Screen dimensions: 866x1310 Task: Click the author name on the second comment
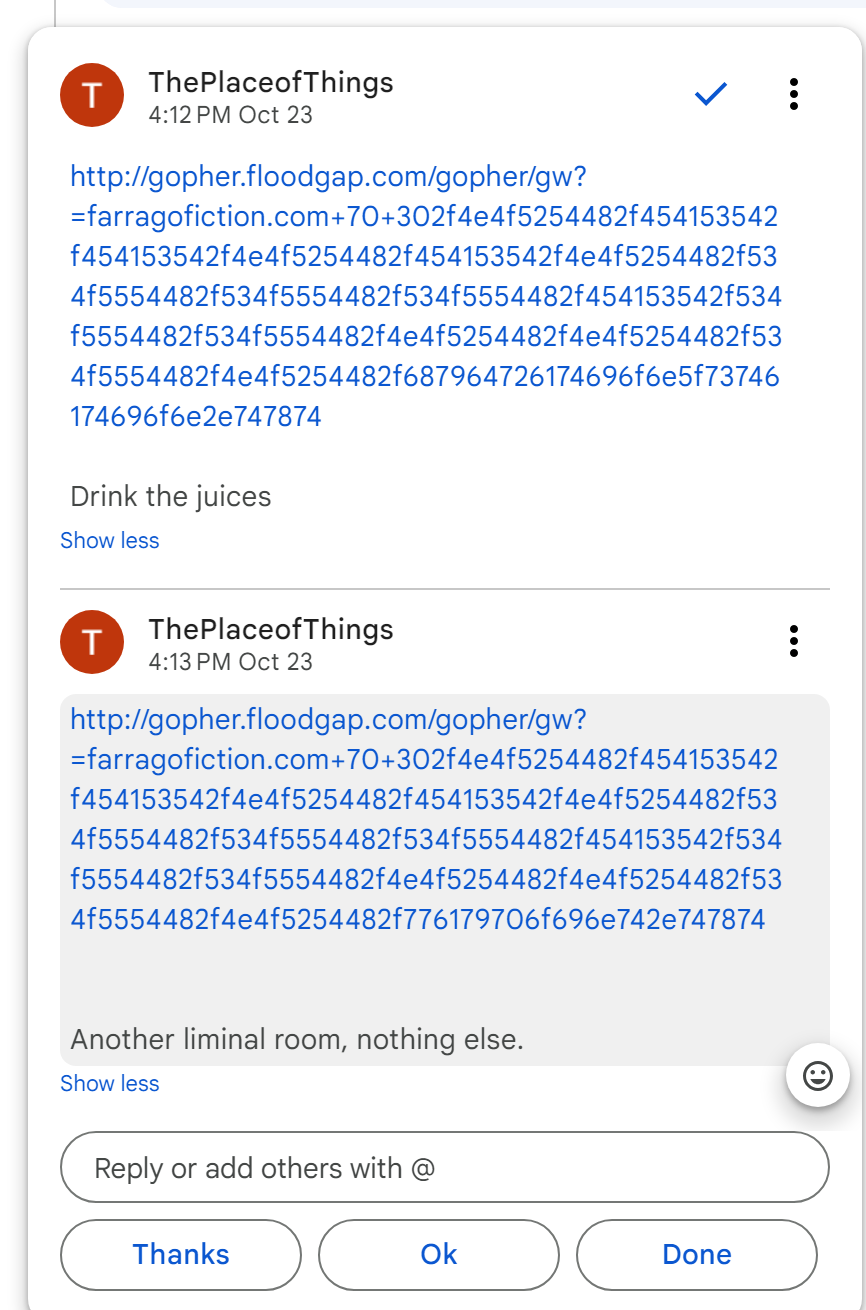point(271,629)
